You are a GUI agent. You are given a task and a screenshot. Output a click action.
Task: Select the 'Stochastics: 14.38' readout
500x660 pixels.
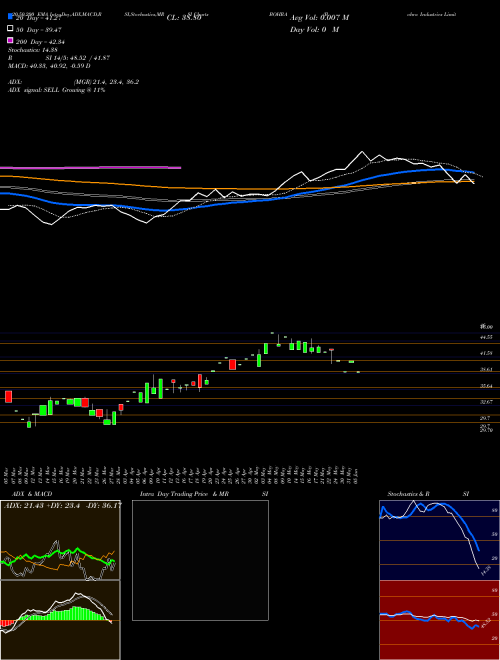[x=32, y=50]
